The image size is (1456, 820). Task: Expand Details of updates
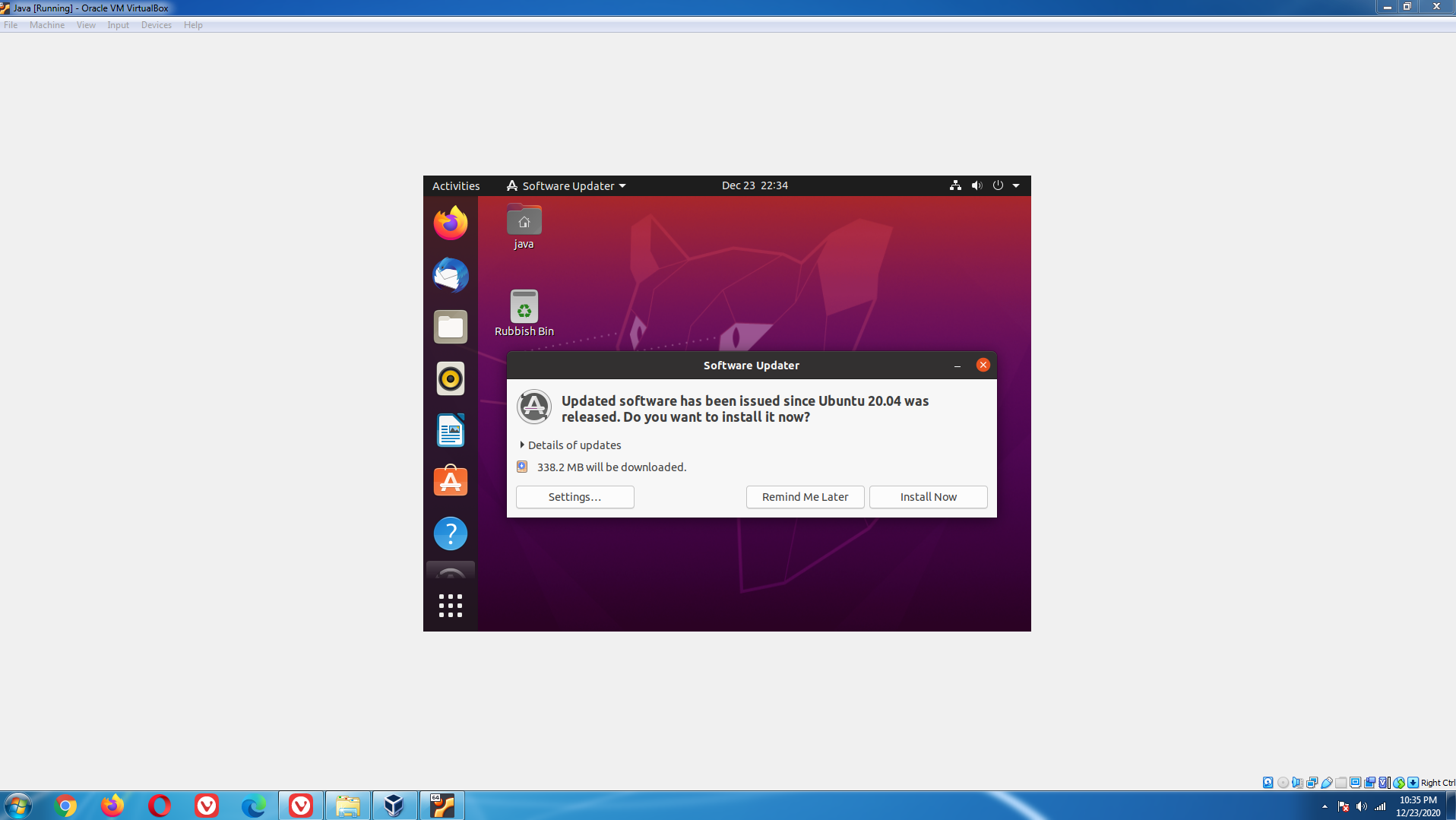click(571, 445)
